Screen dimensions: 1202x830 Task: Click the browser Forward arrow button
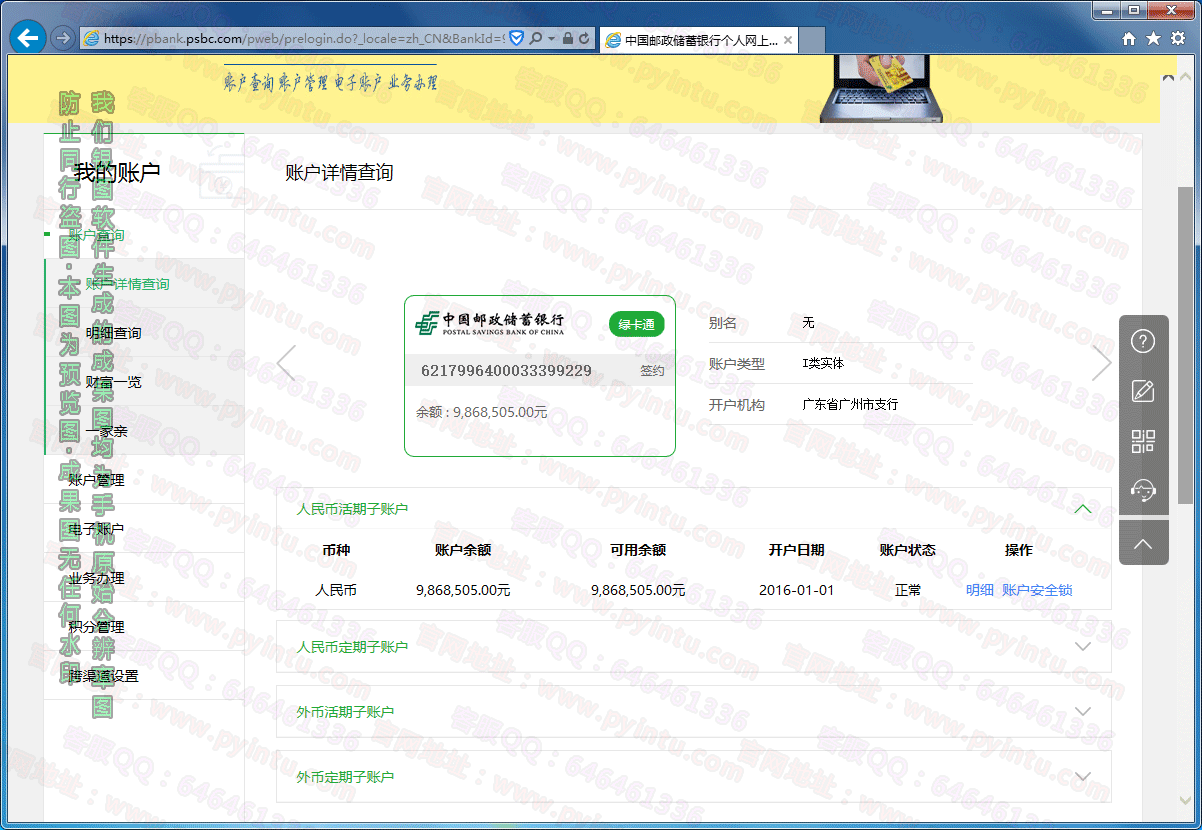point(62,38)
